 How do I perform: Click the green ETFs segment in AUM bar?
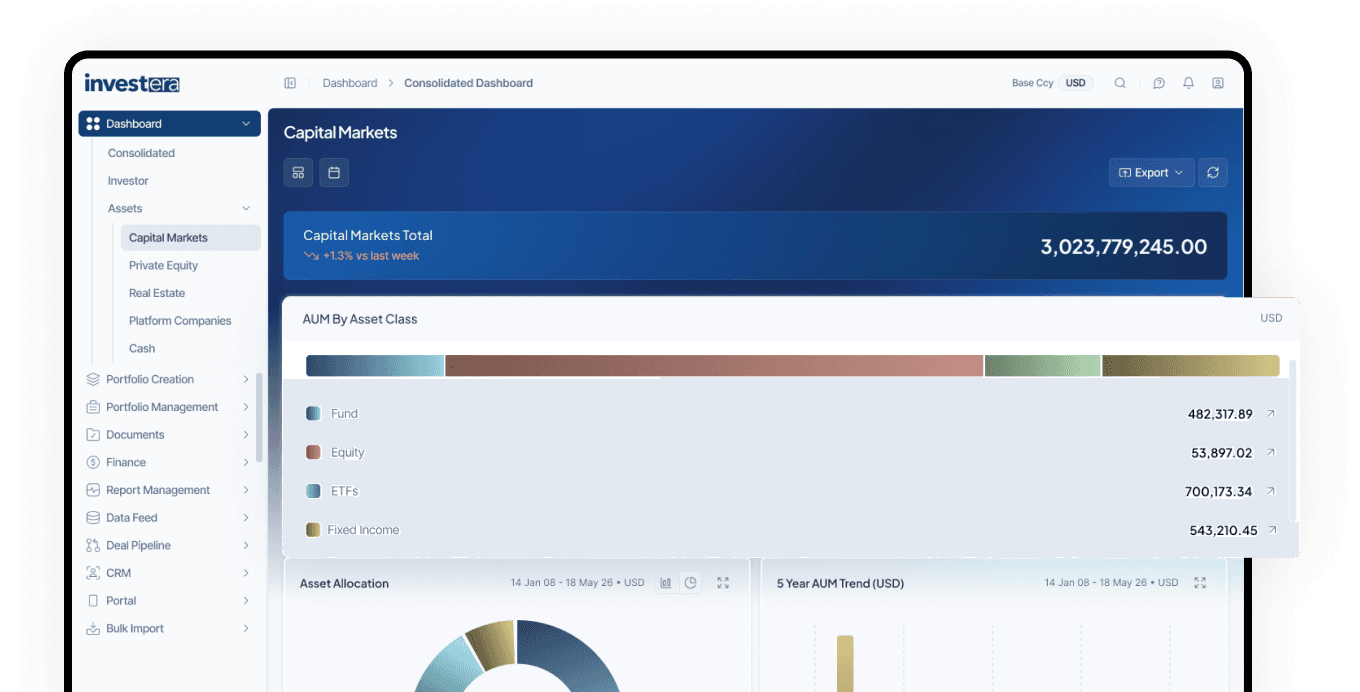click(1043, 366)
